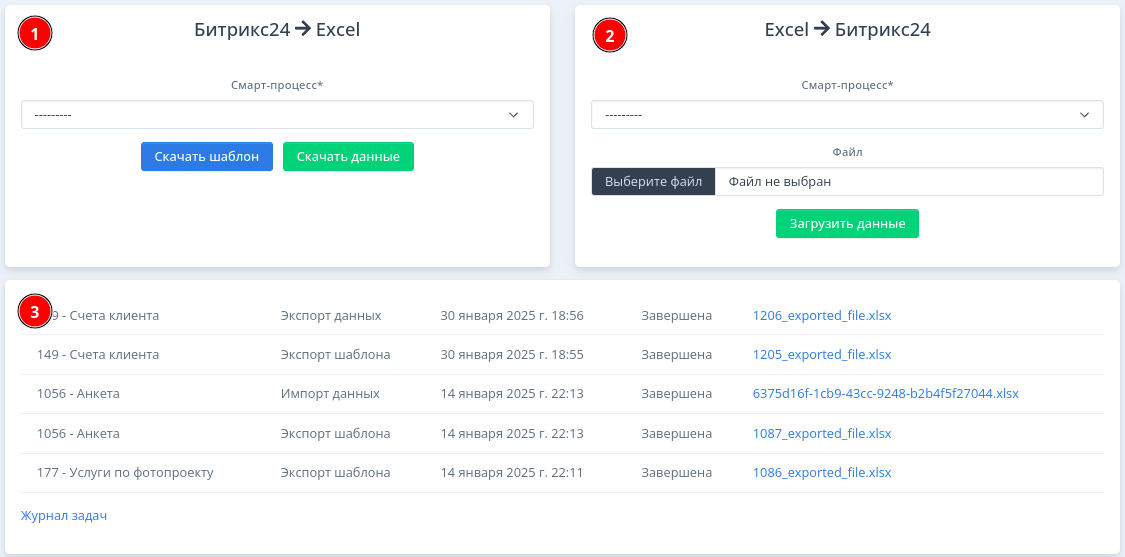Open file 1086_exported_file.xlsx

(x=822, y=472)
